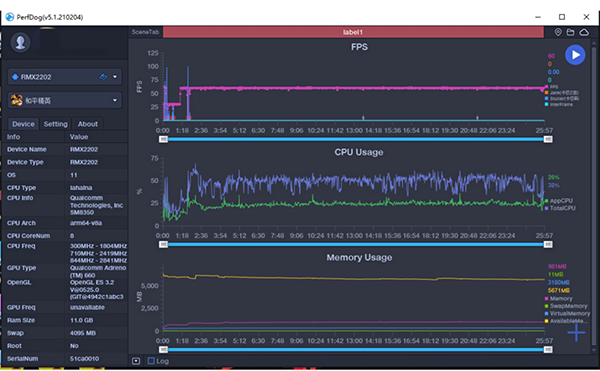Toggle the Stutter legend series
This screenshot has height=371, width=600.
pos(561,98)
